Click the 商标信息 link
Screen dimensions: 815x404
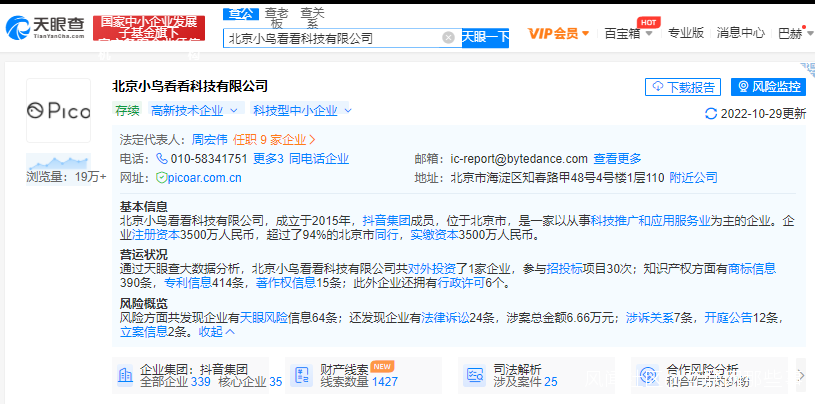click(x=752, y=269)
